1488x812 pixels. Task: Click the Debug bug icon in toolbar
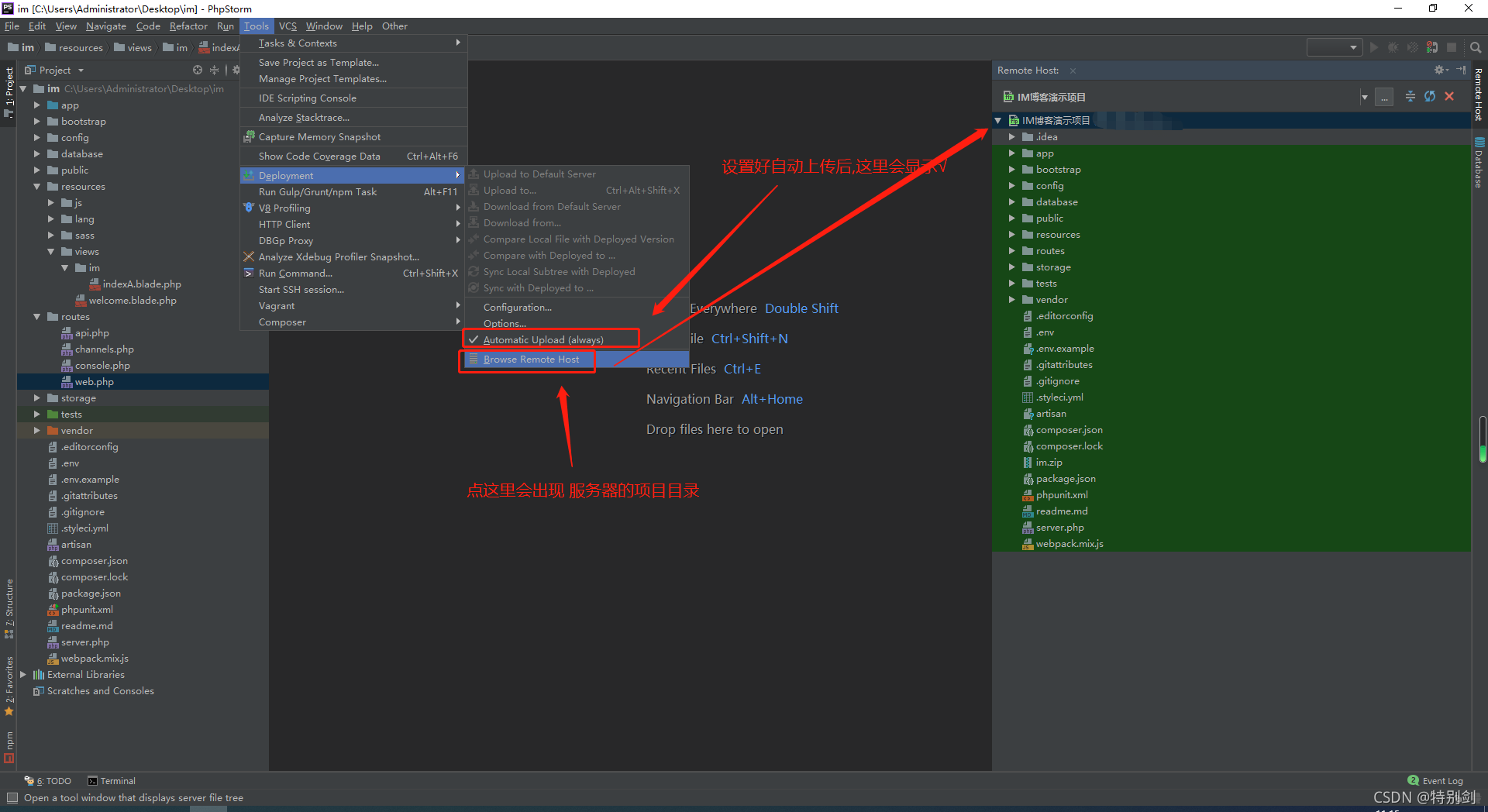pyautogui.click(x=1393, y=47)
